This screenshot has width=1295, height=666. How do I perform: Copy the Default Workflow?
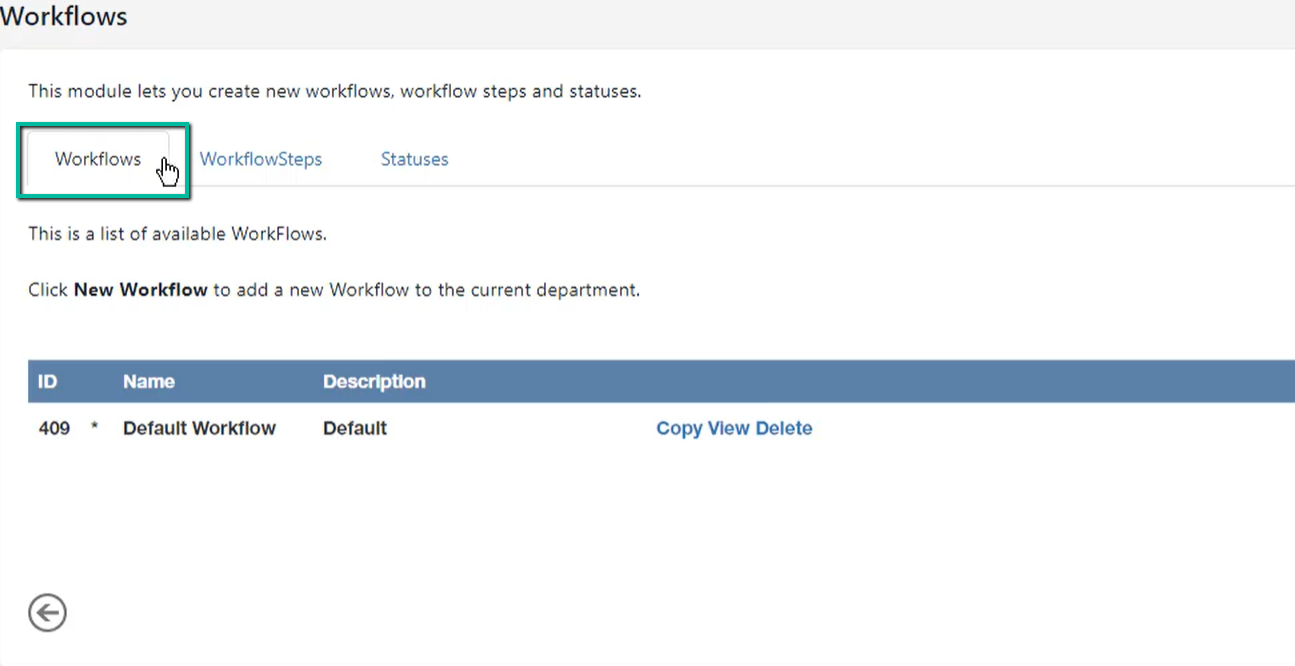tap(679, 428)
